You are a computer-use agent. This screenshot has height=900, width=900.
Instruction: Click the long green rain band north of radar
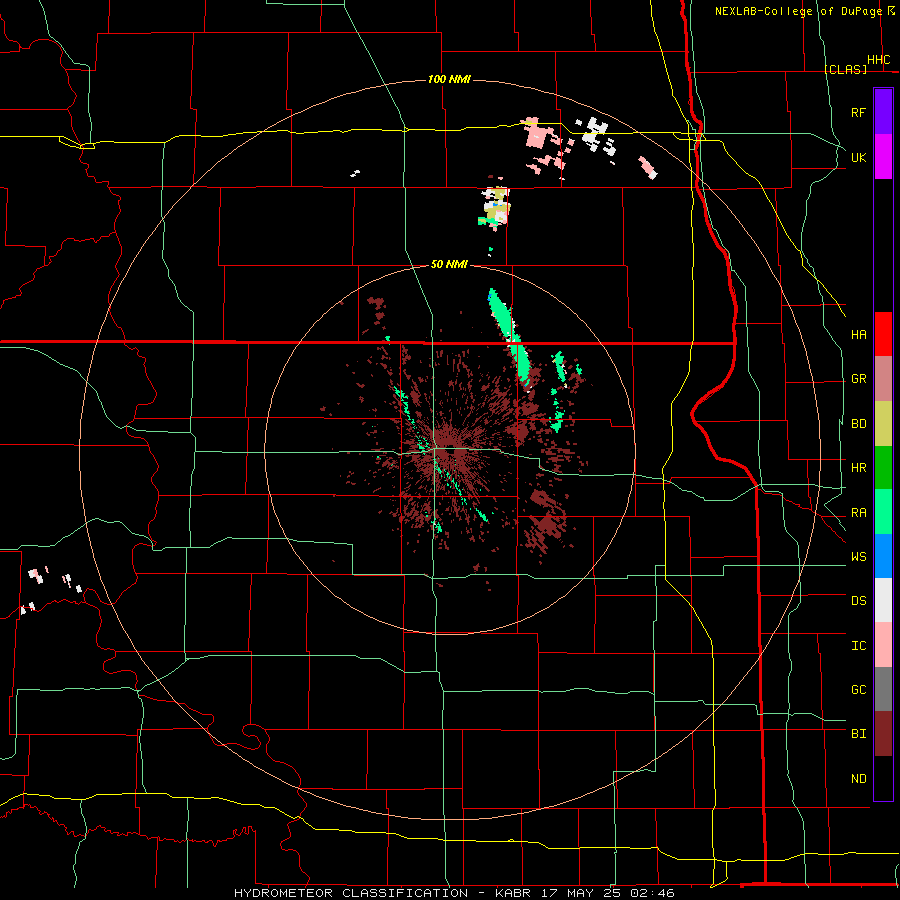[x=509, y=335]
